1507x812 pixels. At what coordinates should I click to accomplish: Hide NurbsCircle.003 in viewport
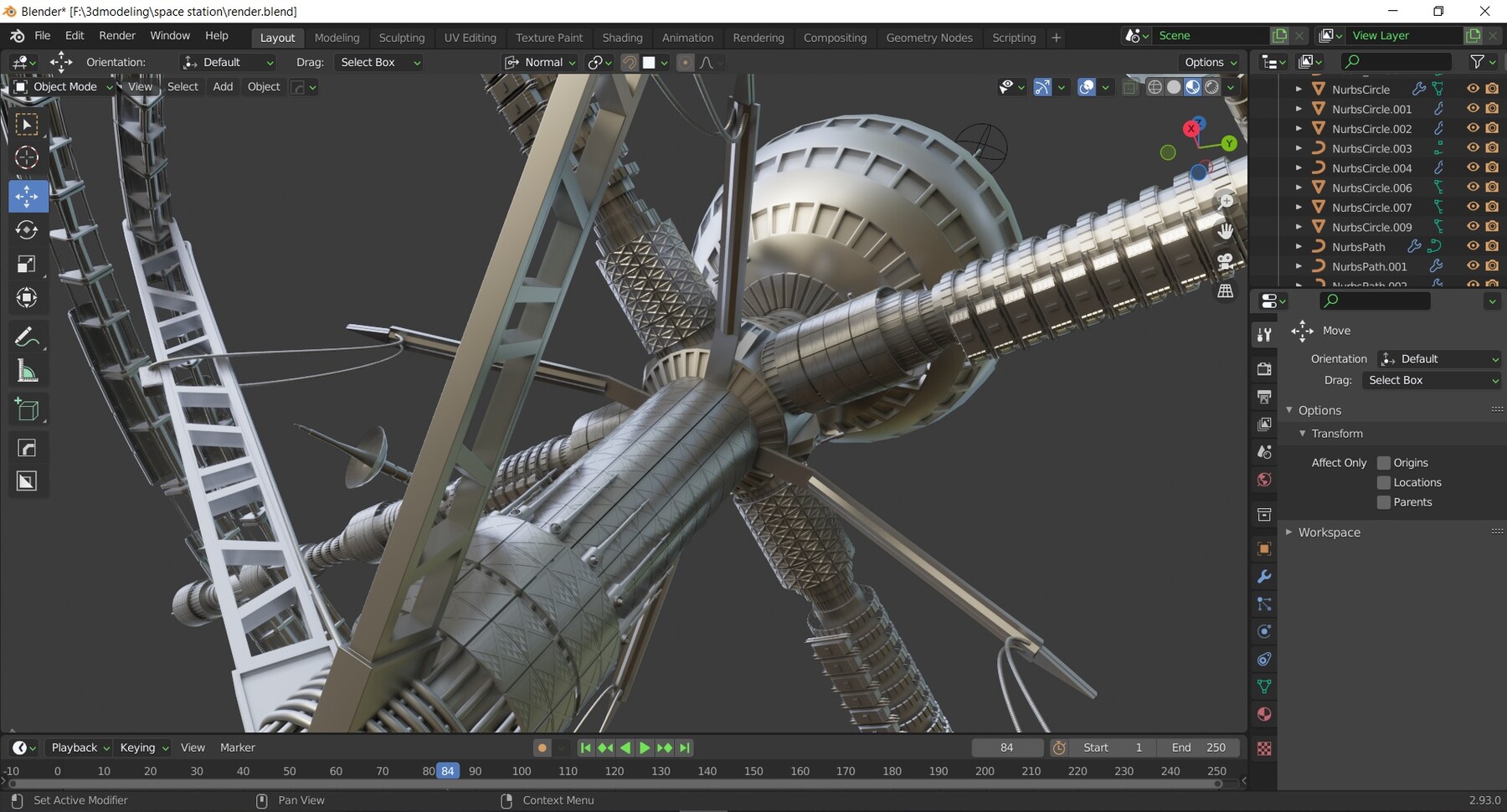coord(1473,148)
